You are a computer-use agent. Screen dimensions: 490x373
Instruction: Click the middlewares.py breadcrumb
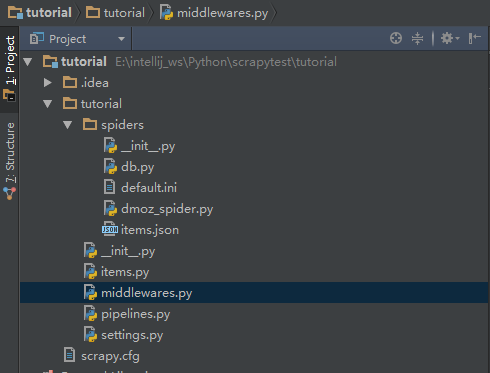click(x=214, y=13)
